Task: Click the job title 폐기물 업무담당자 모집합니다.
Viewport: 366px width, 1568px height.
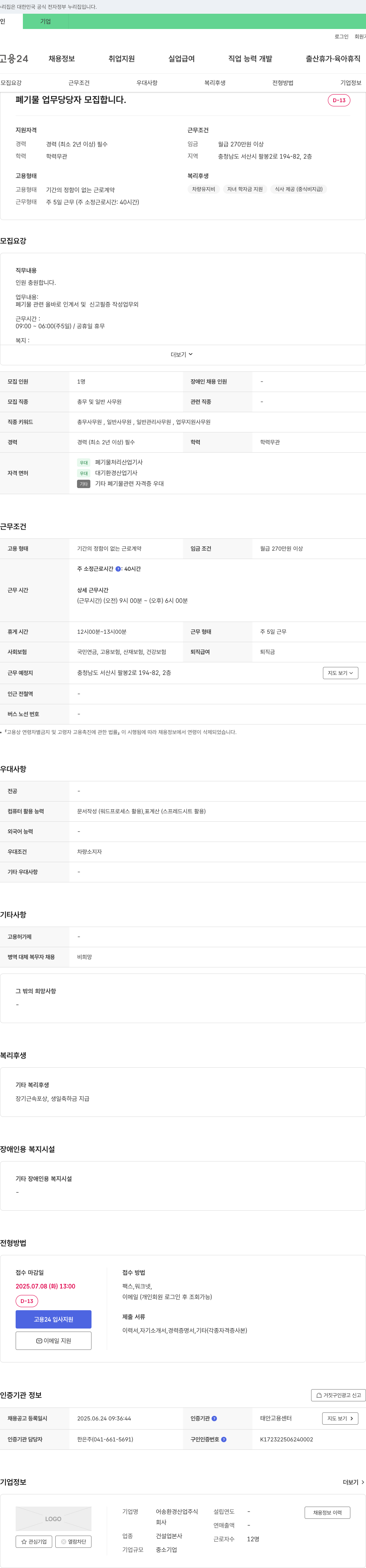Action: [71, 100]
